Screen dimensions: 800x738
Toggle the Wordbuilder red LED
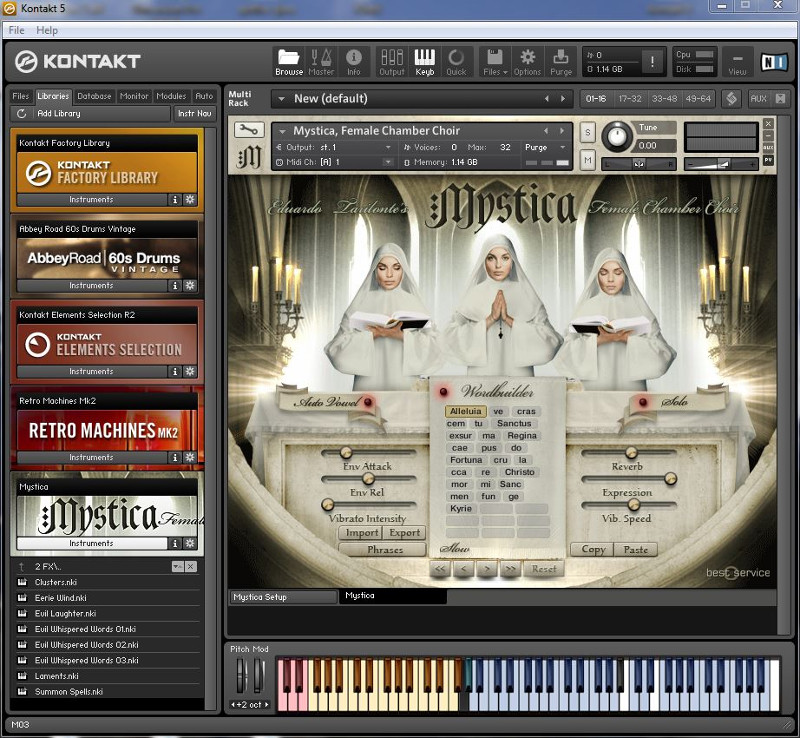(443, 392)
